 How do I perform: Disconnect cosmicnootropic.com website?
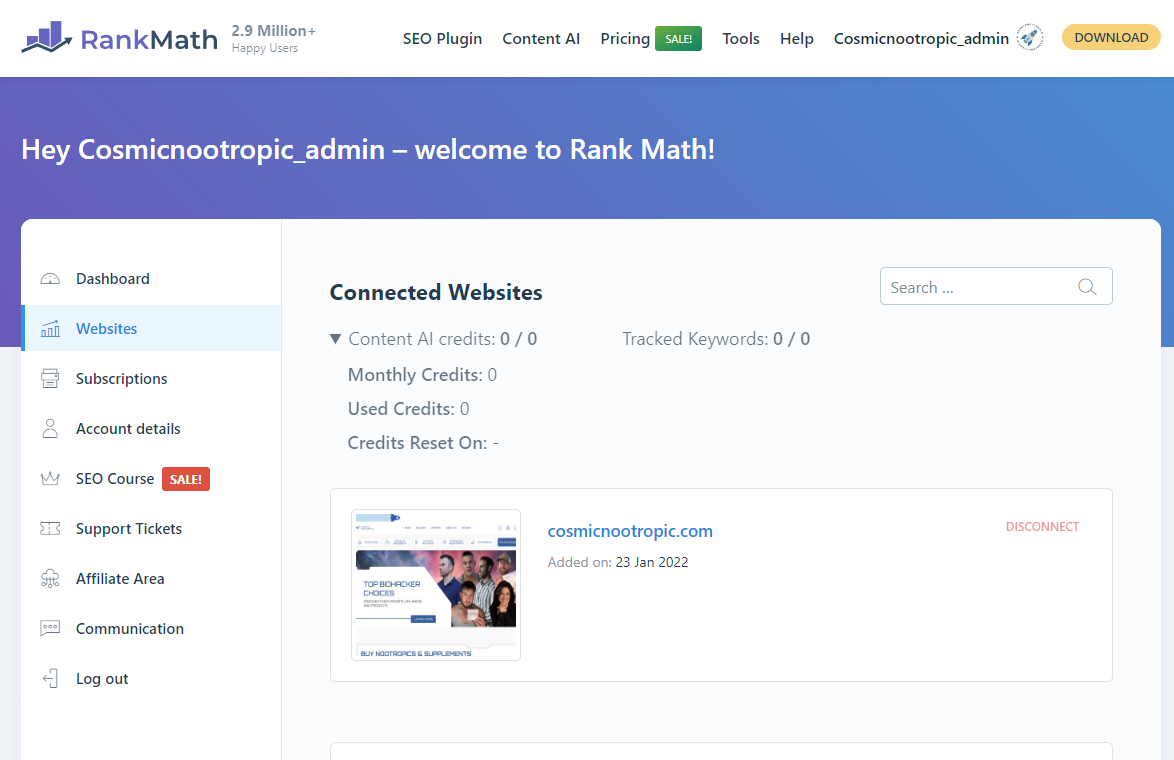[x=1042, y=526]
